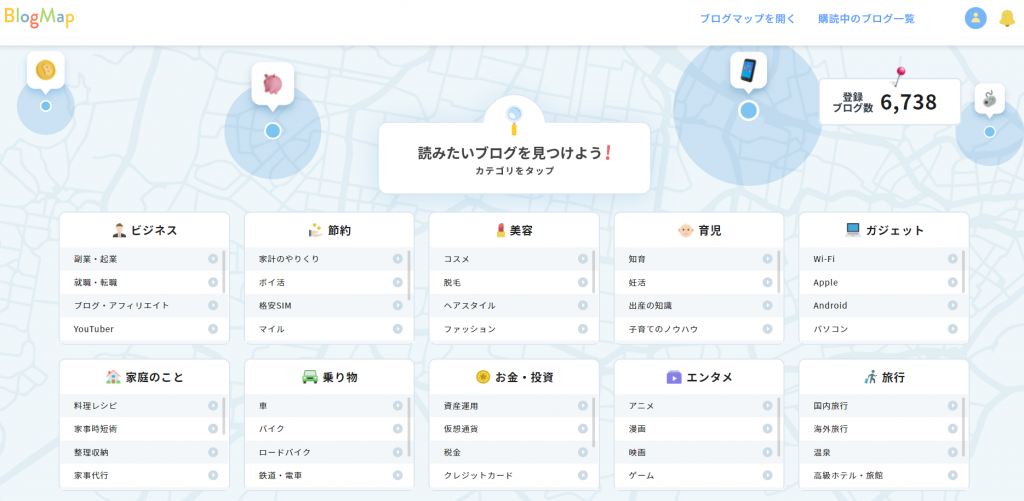Expand the コスメ row arrow
This screenshot has width=1024, height=501.
pos(583,259)
